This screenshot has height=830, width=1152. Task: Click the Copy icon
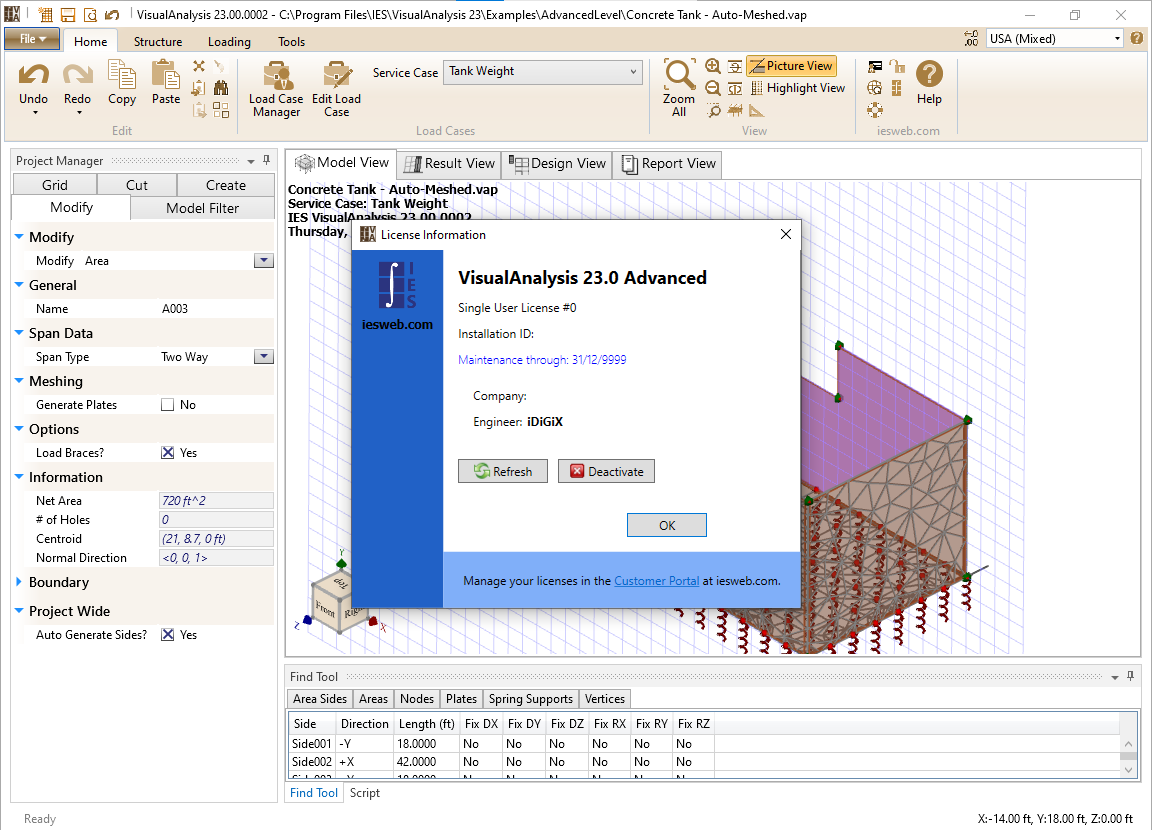[121, 75]
